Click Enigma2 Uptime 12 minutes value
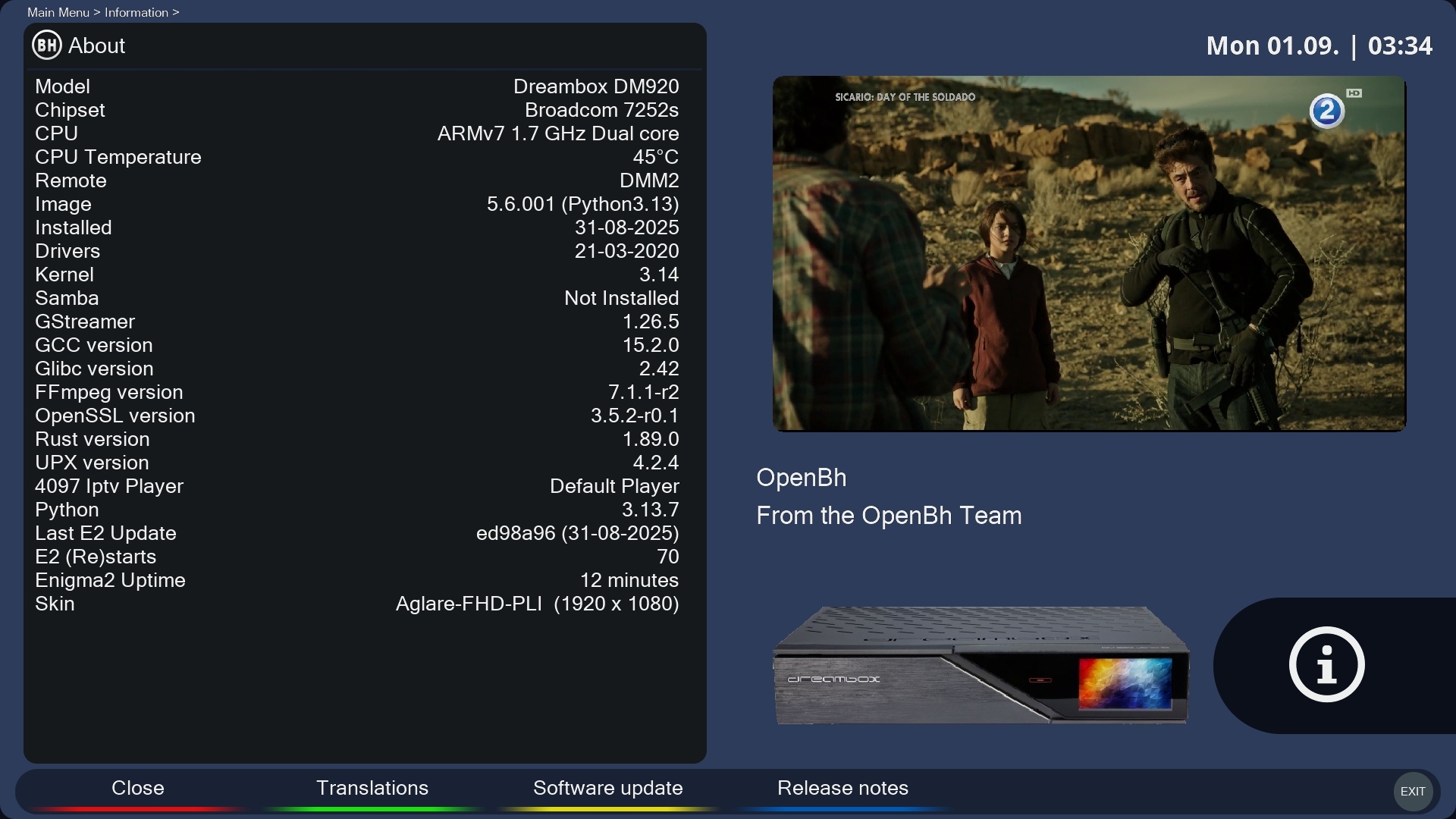This screenshot has width=1456, height=819. (629, 580)
